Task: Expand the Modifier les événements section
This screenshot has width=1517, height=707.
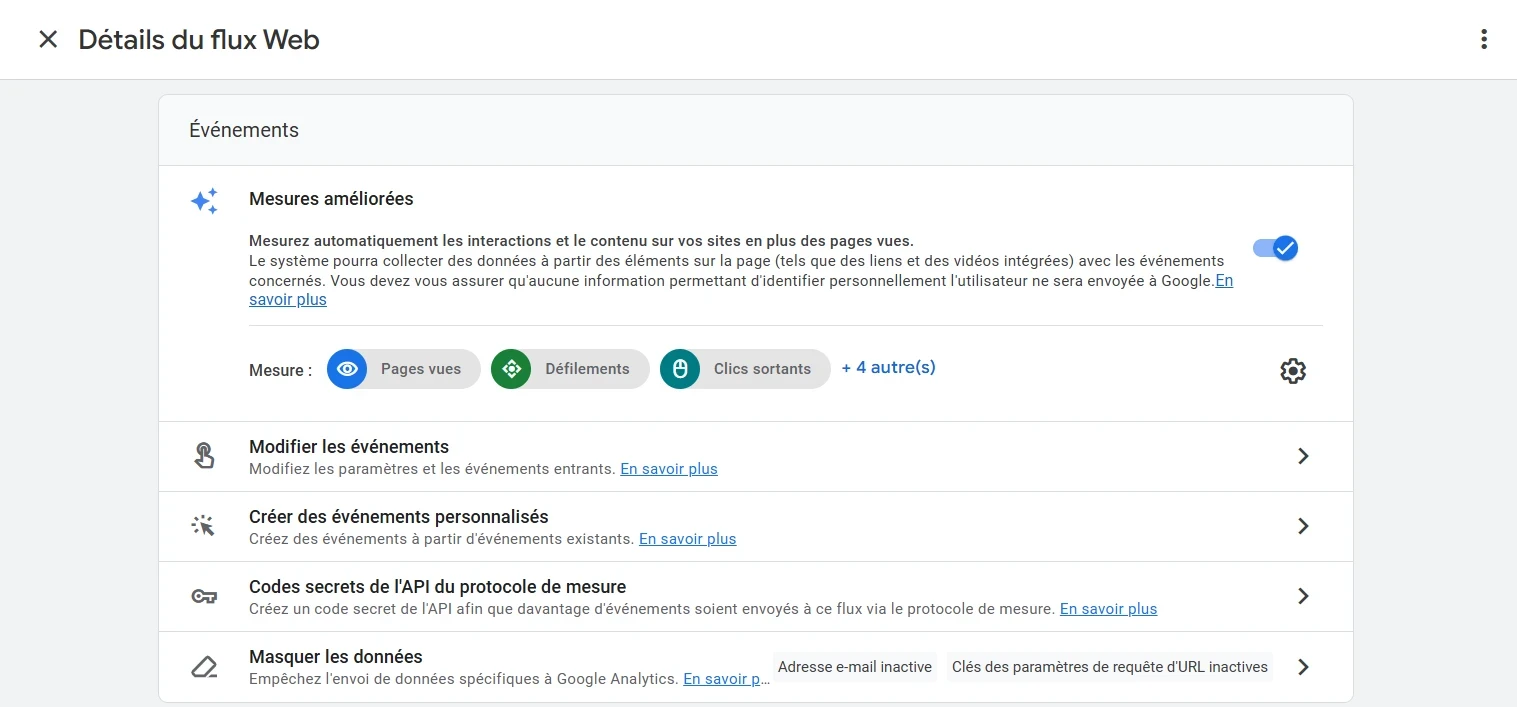Action: coord(1302,455)
